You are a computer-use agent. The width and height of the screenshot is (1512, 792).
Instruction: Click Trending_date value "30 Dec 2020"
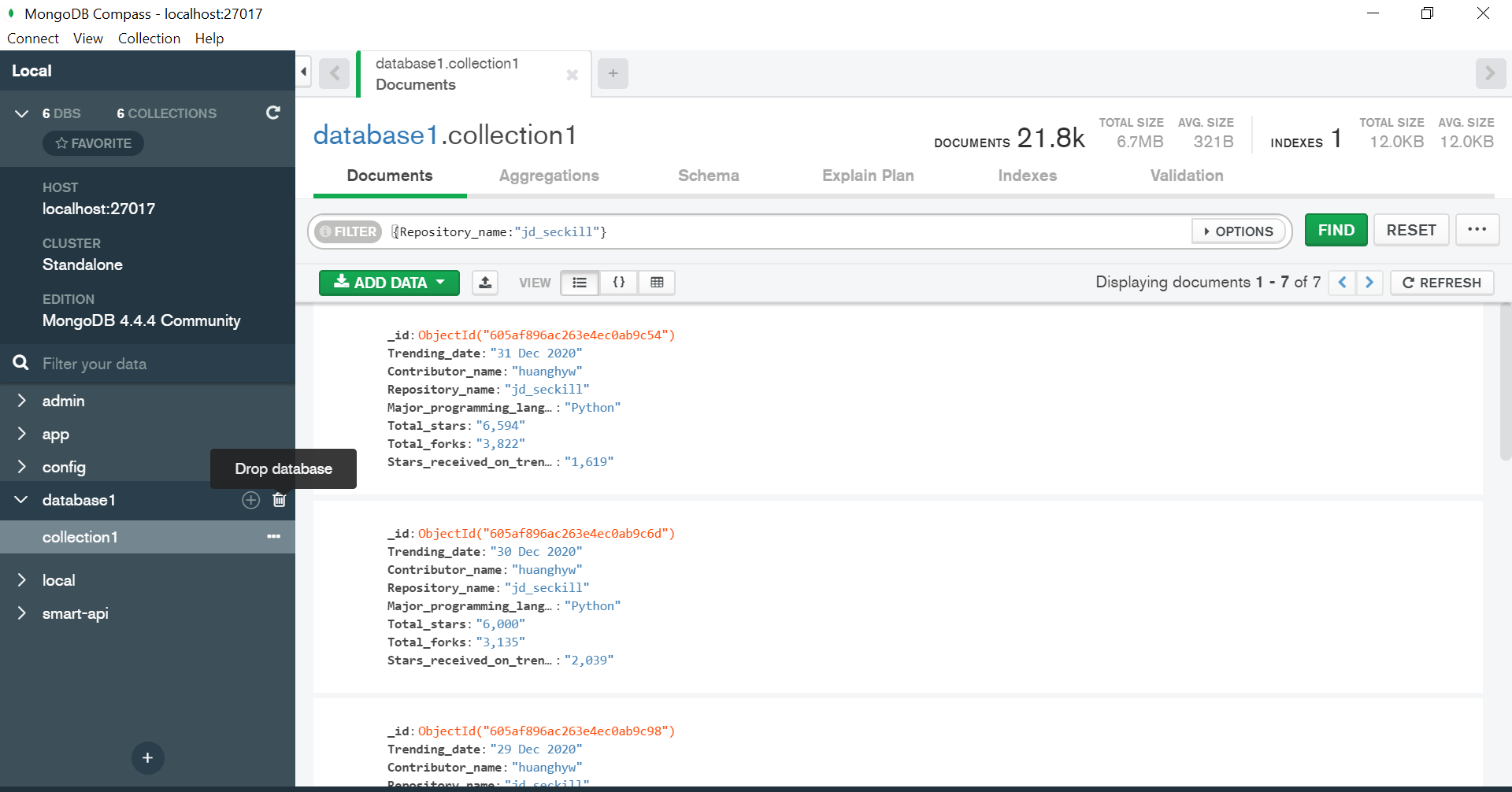[x=536, y=552]
